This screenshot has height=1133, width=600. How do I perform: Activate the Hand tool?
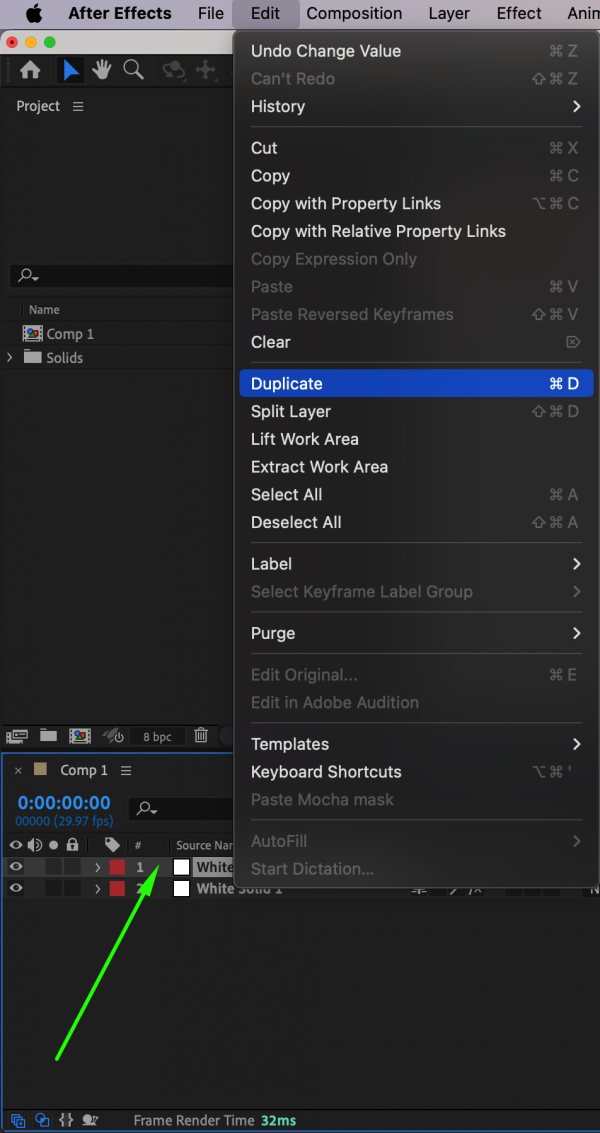[102, 71]
